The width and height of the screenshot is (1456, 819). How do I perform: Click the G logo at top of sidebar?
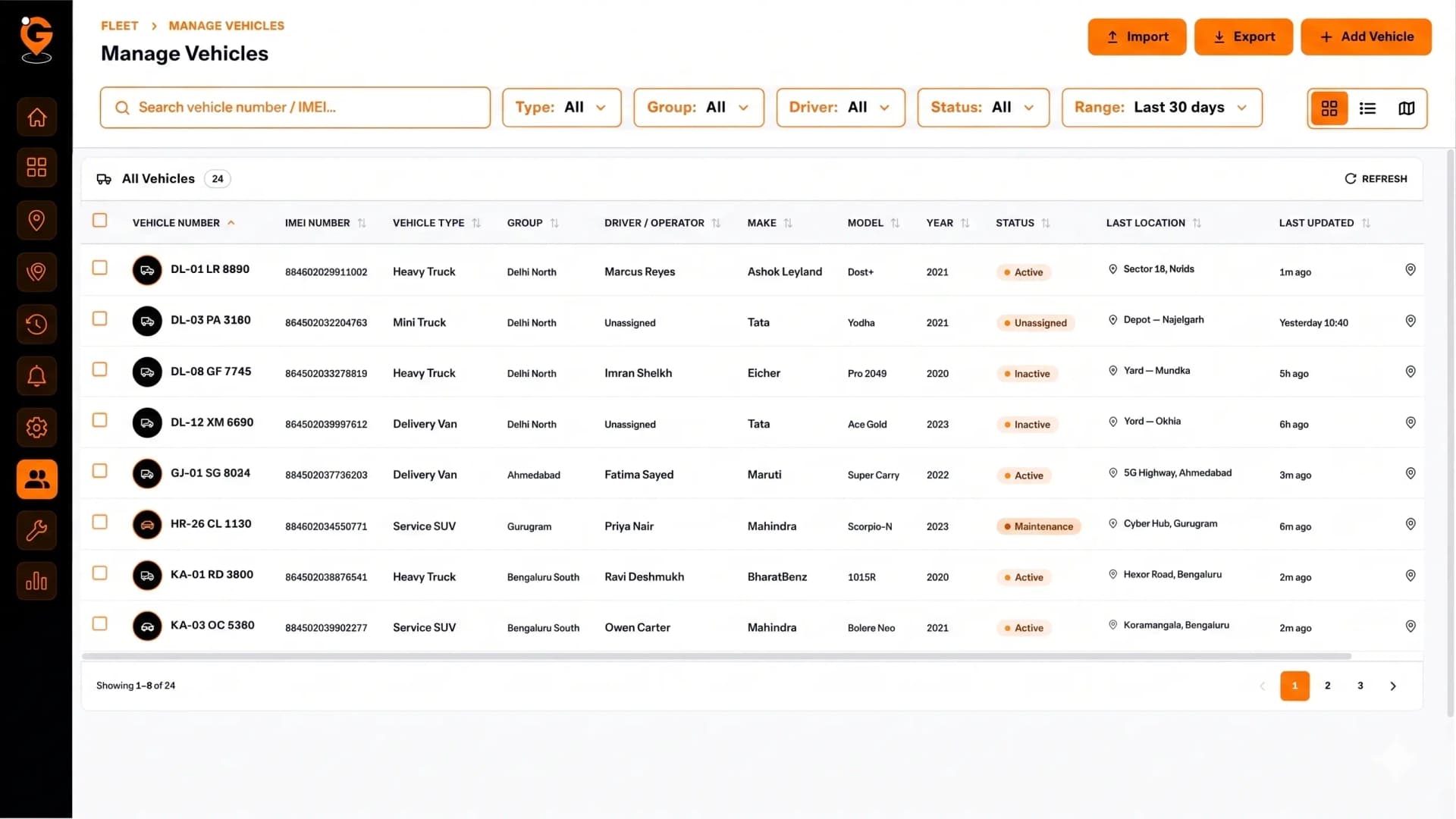pyautogui.click(x=36, y=39)
